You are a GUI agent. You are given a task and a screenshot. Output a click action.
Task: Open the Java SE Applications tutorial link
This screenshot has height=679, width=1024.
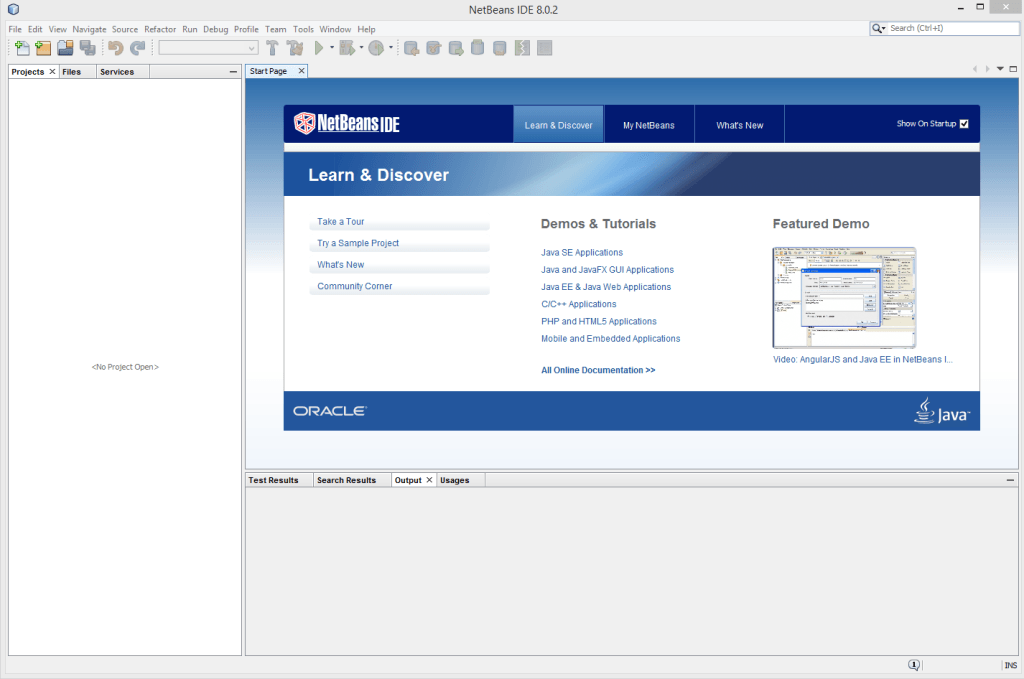(x=581, y=252)
